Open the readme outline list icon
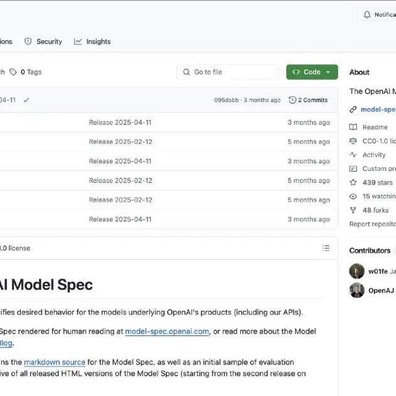Image resolution: width=396 pixels, height=396 pixels. click(326, 248)
